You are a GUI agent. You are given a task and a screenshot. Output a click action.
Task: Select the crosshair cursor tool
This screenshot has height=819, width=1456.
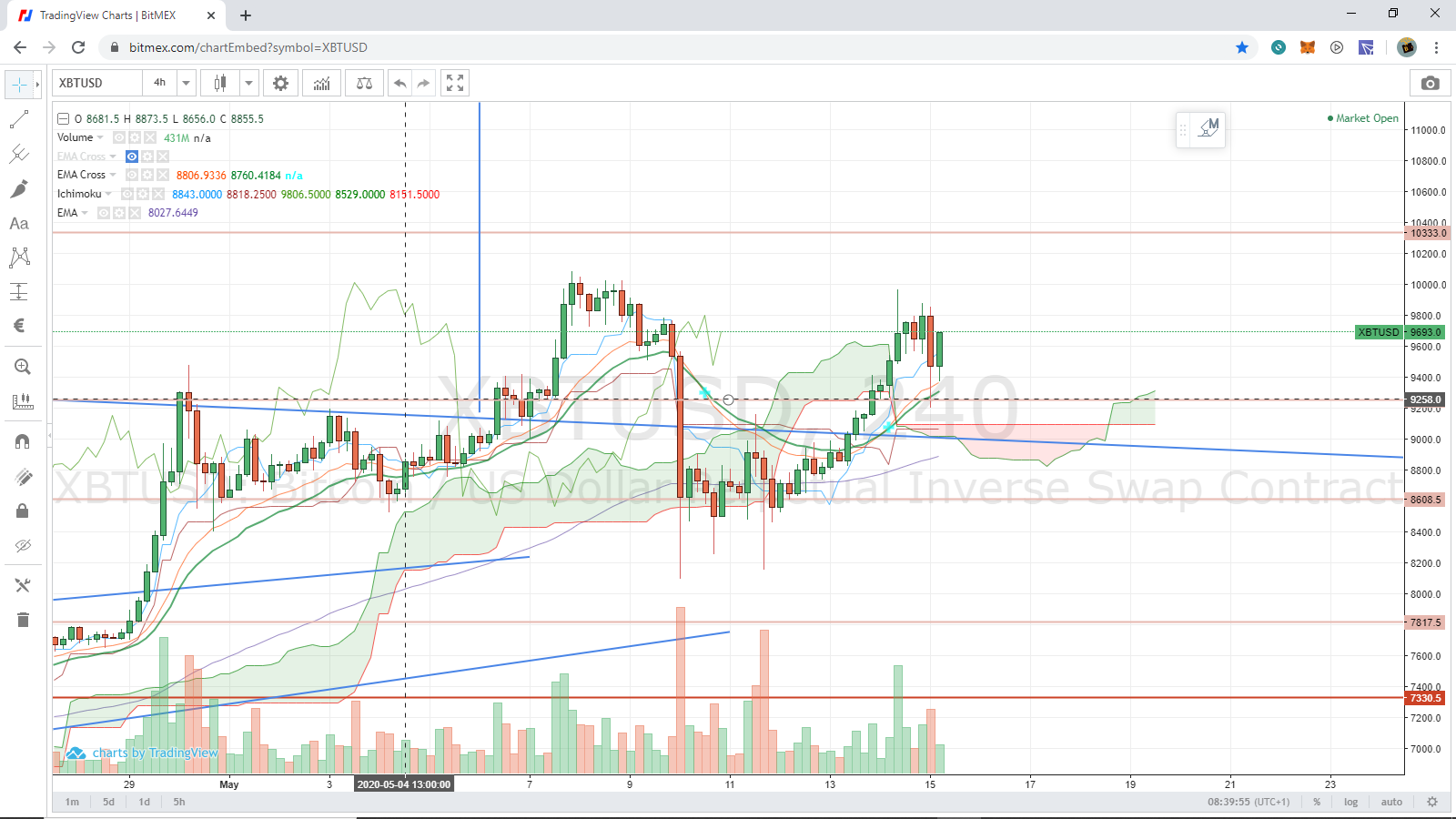pos(19,84)
